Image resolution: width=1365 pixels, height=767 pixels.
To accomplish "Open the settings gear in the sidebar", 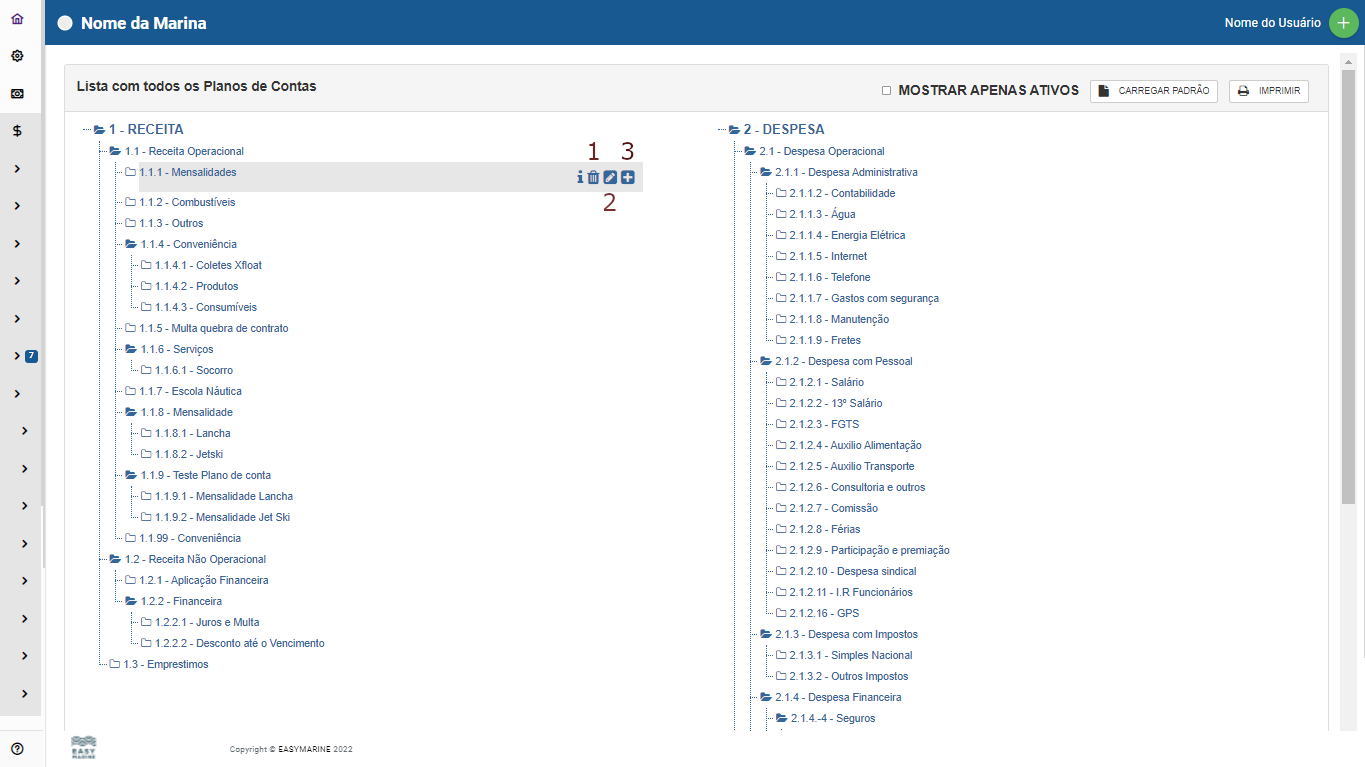I will click(x=17, y=56).
